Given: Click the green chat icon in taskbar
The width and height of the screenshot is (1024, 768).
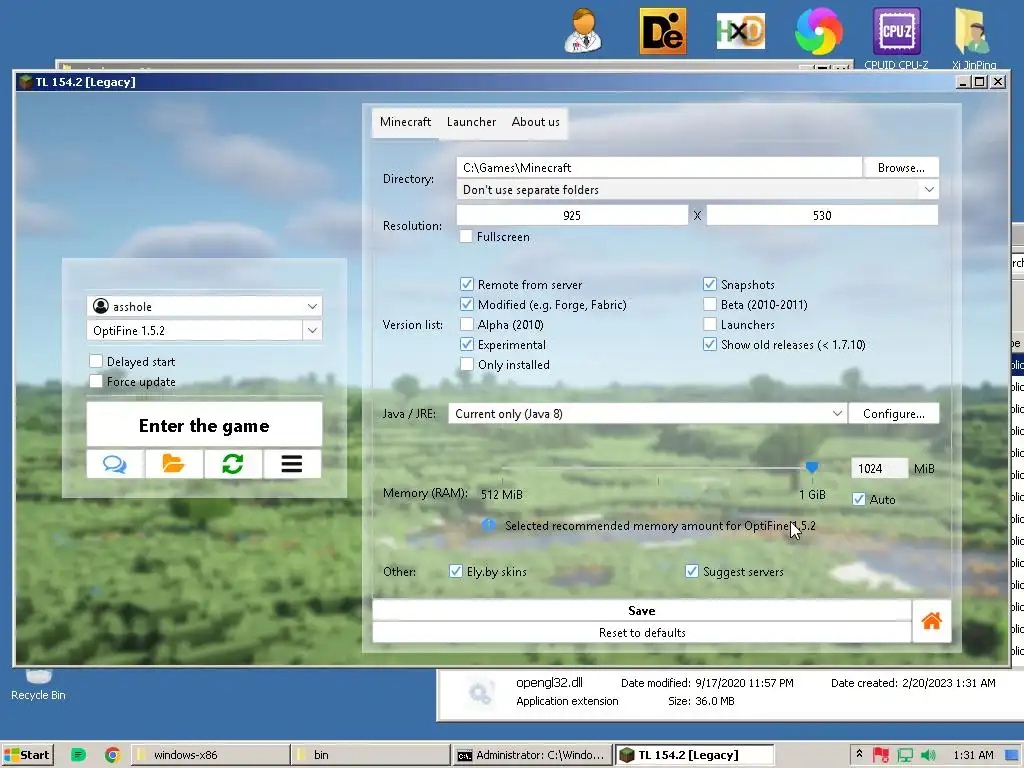Looking at the screenshot, I should (x=78, y=755).
